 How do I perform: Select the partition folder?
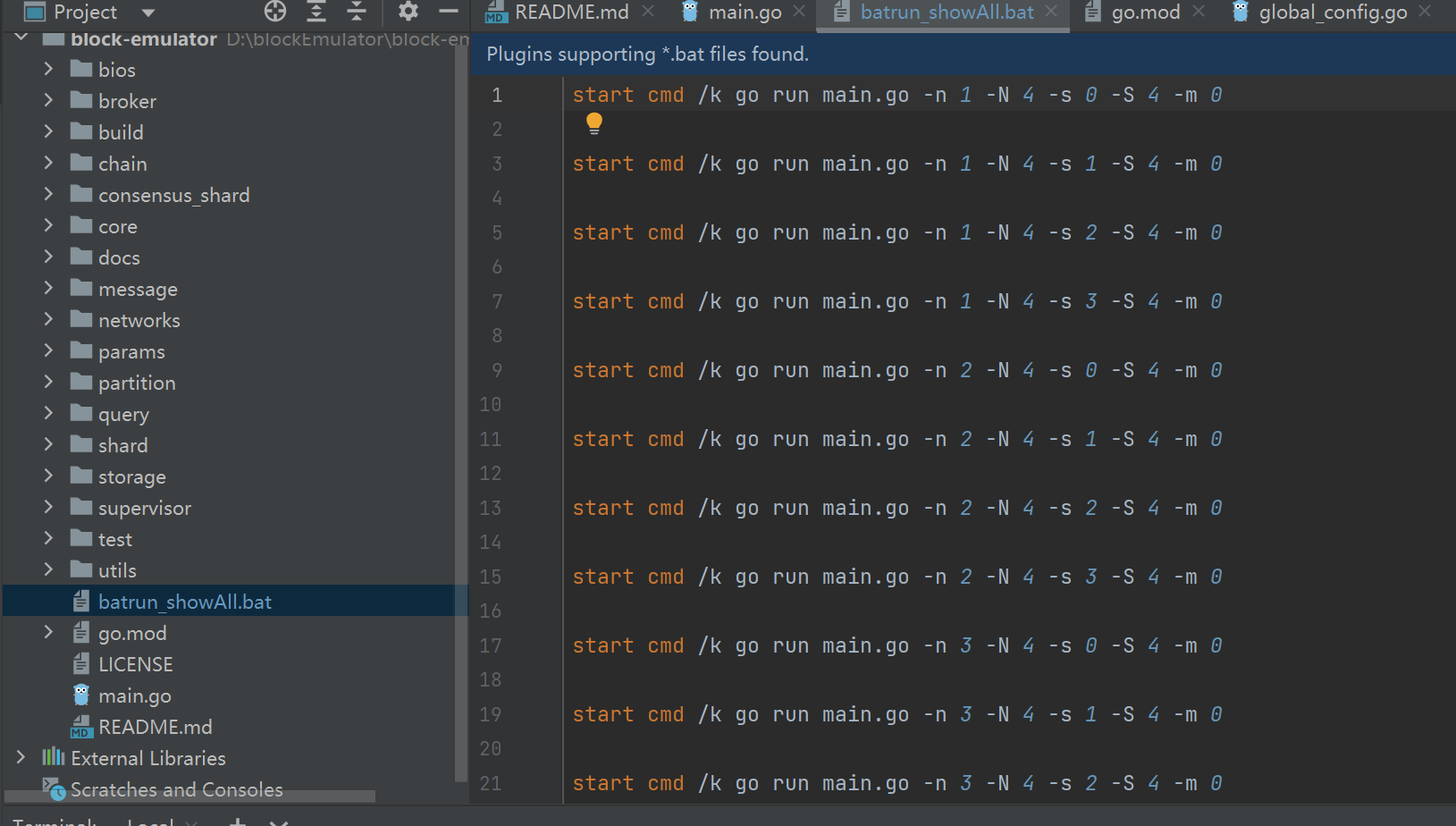coord(137,383)
